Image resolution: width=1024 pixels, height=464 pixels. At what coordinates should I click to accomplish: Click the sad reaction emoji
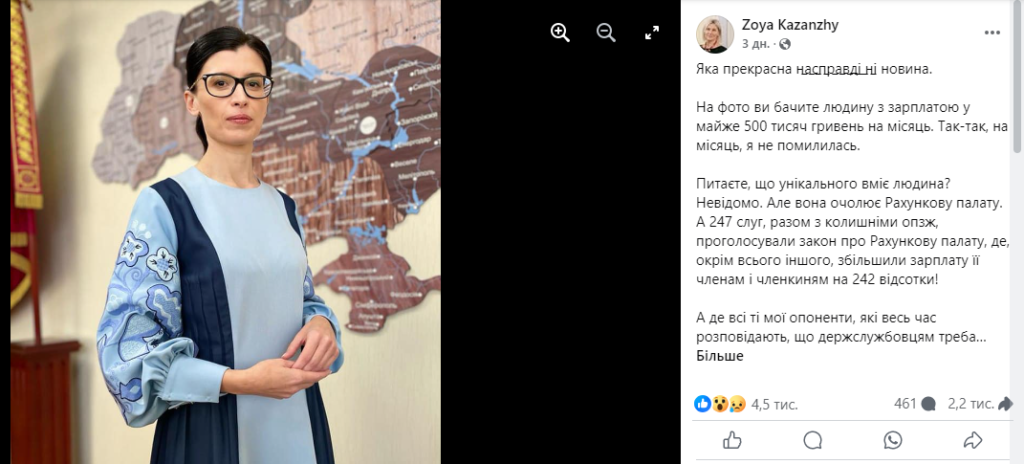pyautogui.click(x=737, y=404)
